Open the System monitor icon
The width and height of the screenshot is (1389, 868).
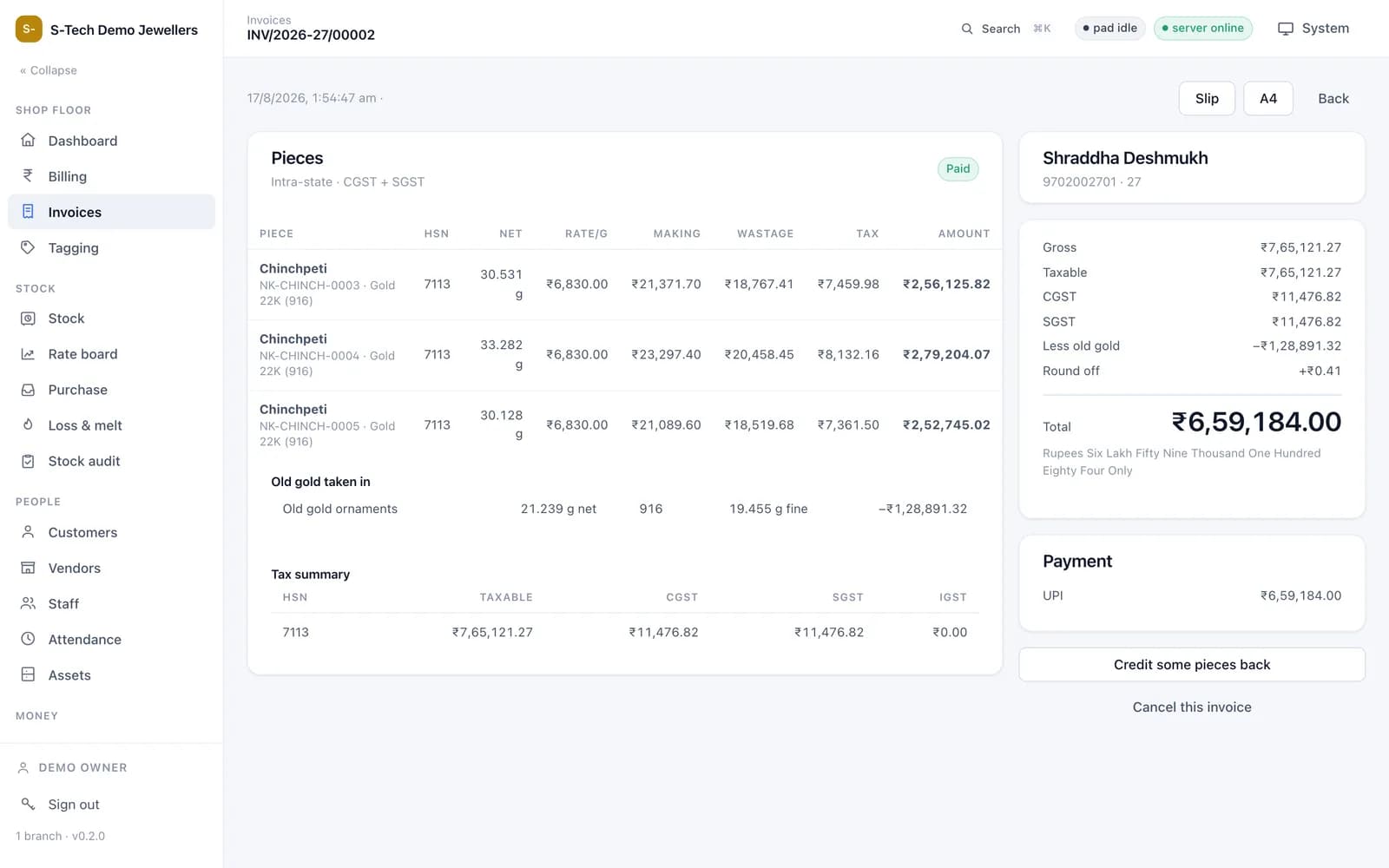coord(1286,29)
